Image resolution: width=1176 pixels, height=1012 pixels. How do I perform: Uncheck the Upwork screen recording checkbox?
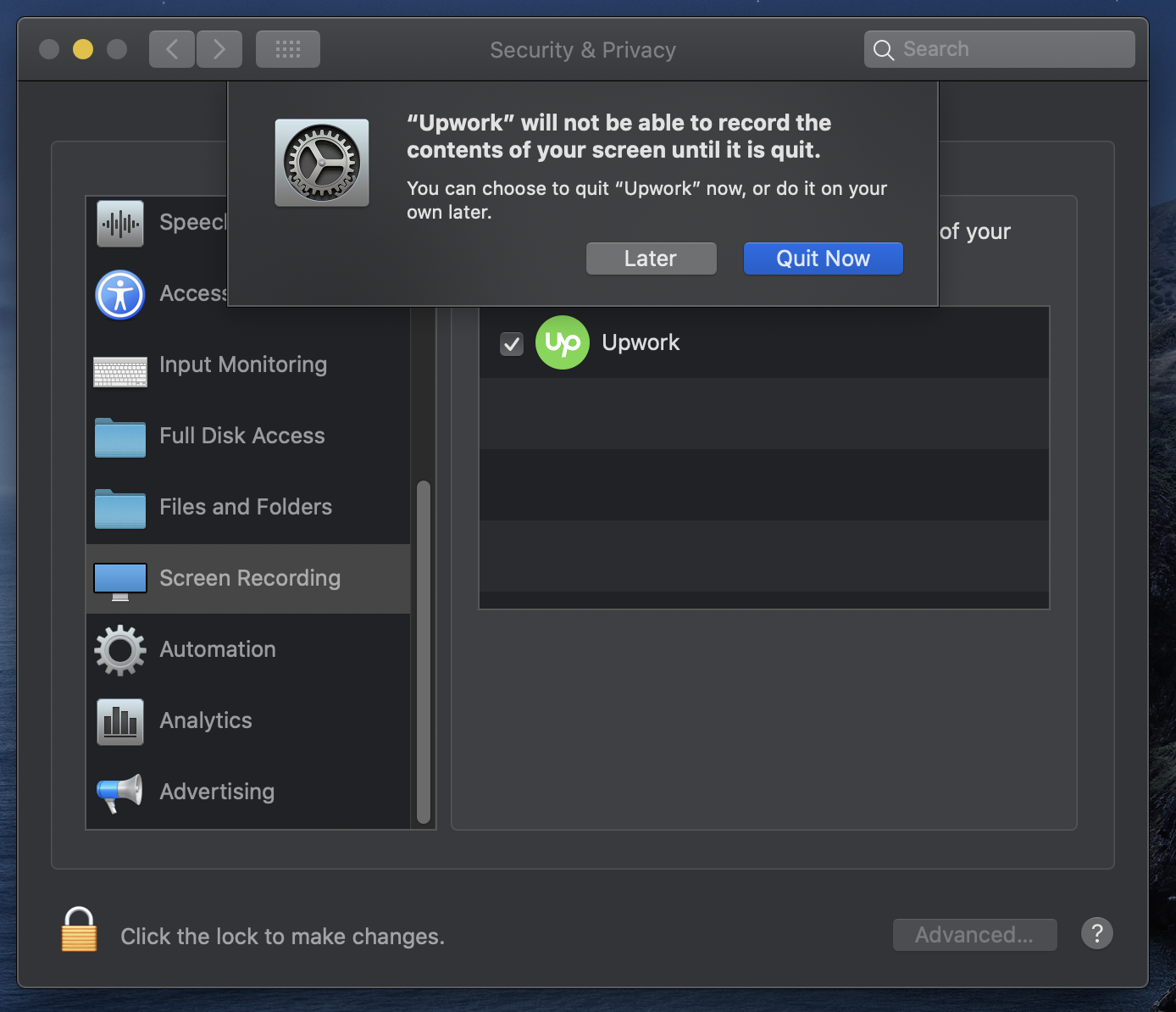512,344
